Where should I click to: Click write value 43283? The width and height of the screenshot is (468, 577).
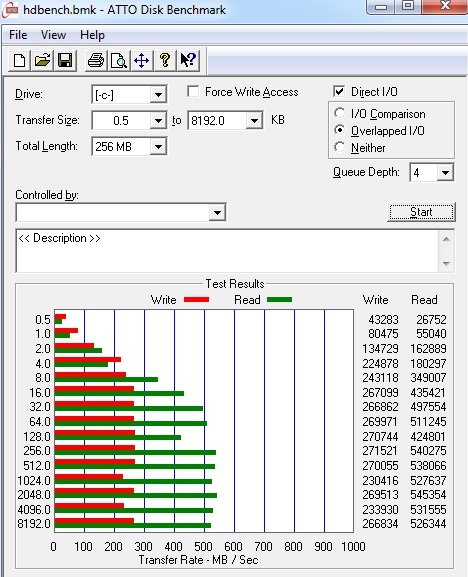click(383, 319)
